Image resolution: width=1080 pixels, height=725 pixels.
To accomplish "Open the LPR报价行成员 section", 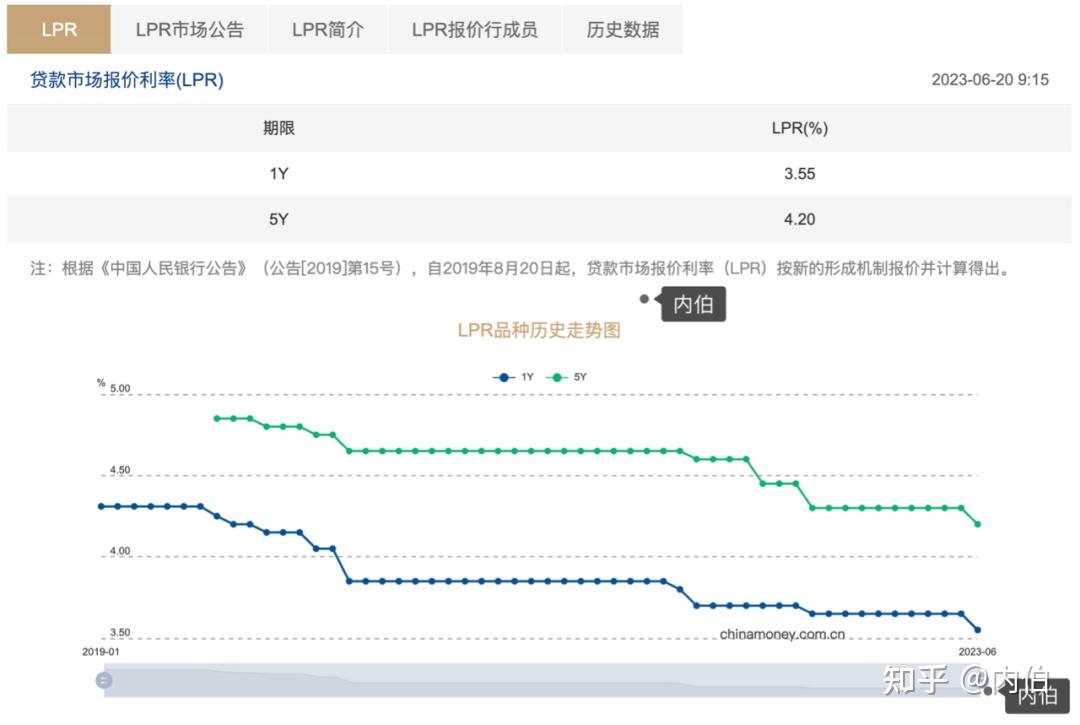I will (x=474, y=29).
